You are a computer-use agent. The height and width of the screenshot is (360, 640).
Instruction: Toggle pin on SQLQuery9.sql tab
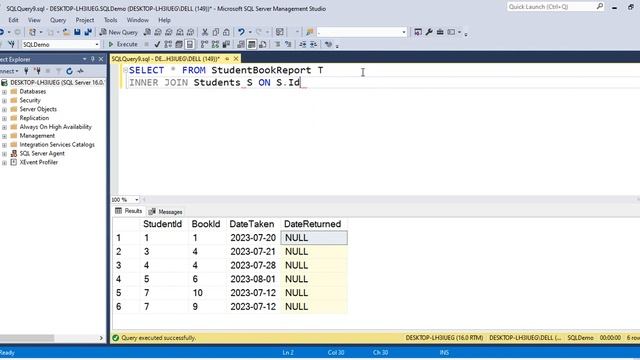227,59
